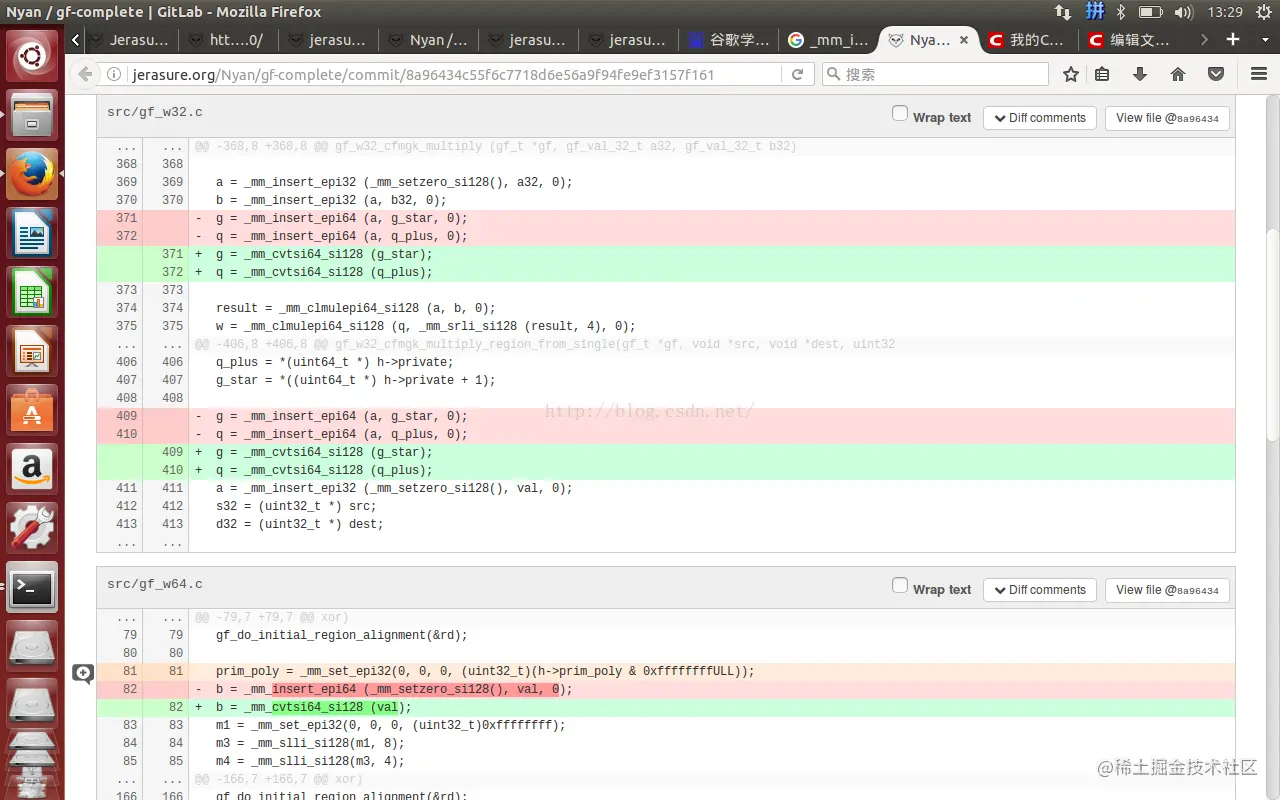Launch LibreOffice Calc from launcher
Screen dimensions: 1280x800
[x=32, y=292]
